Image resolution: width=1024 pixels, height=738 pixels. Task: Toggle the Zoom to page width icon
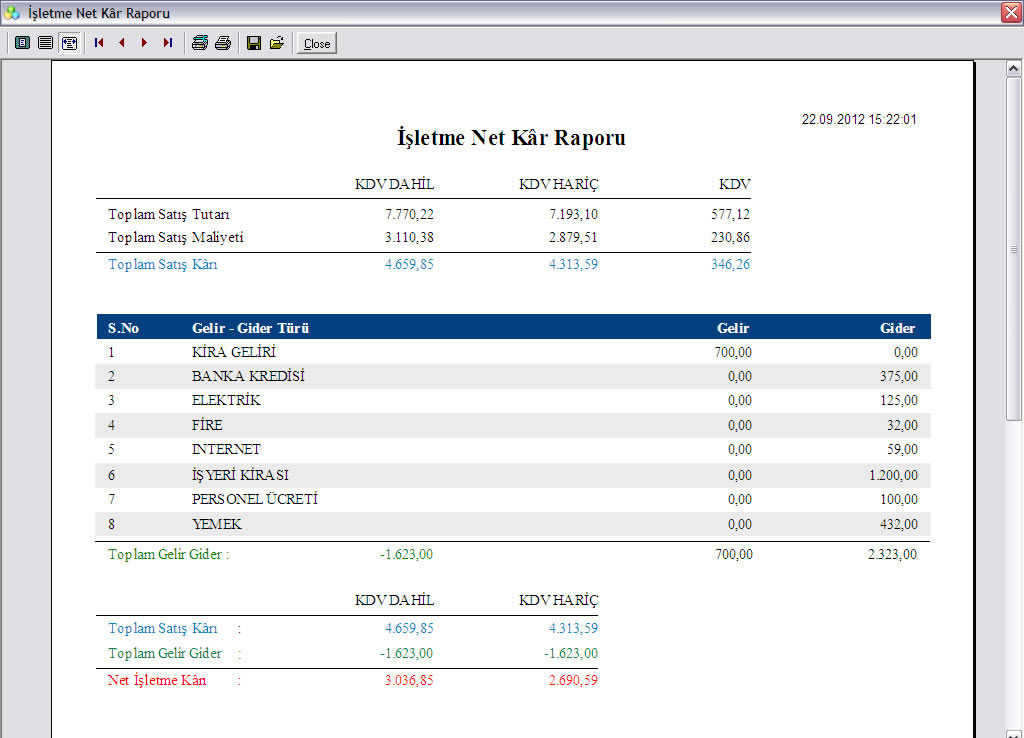[x=69, y=43]
